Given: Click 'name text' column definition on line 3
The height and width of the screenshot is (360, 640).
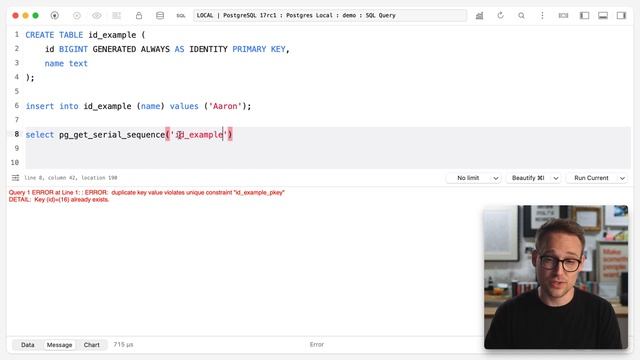Looking at the screenshot, I should tap(66, 64).
